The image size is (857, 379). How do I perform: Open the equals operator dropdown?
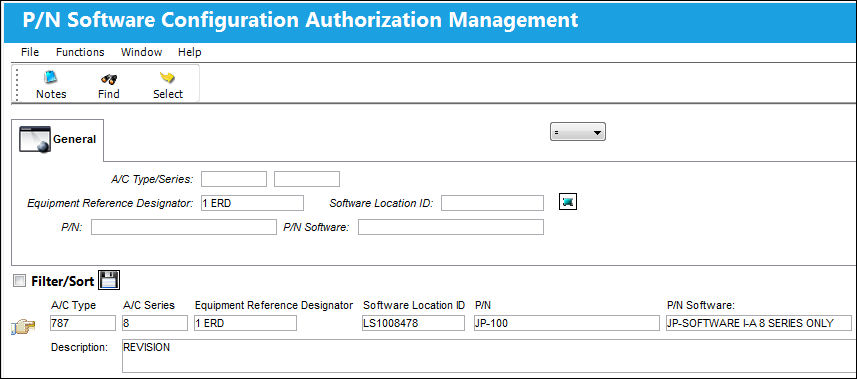point(578,132)
